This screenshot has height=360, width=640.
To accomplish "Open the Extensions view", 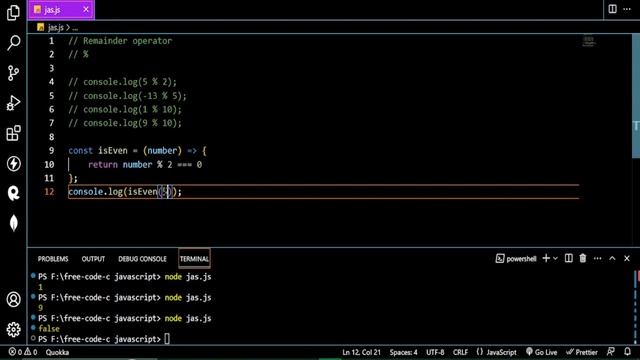I will coord(13,133).
